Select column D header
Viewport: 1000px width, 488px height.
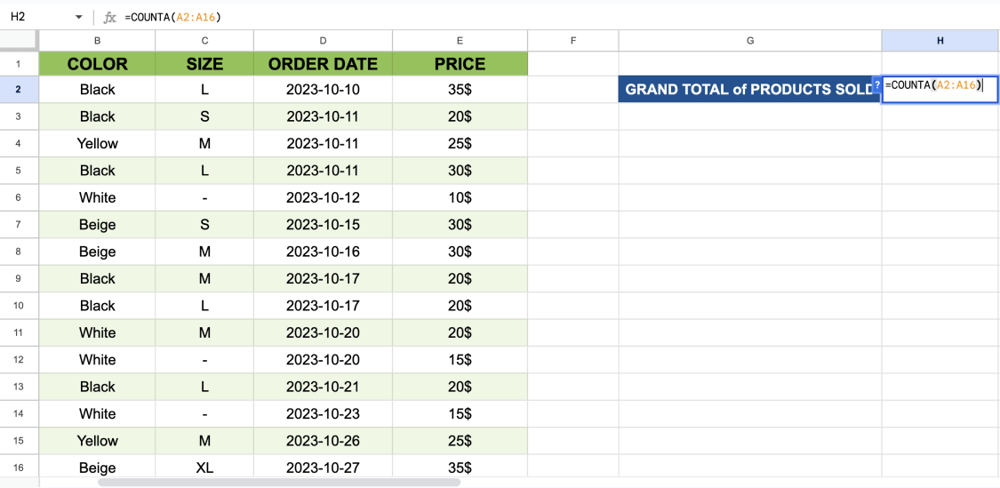point(323,40)
